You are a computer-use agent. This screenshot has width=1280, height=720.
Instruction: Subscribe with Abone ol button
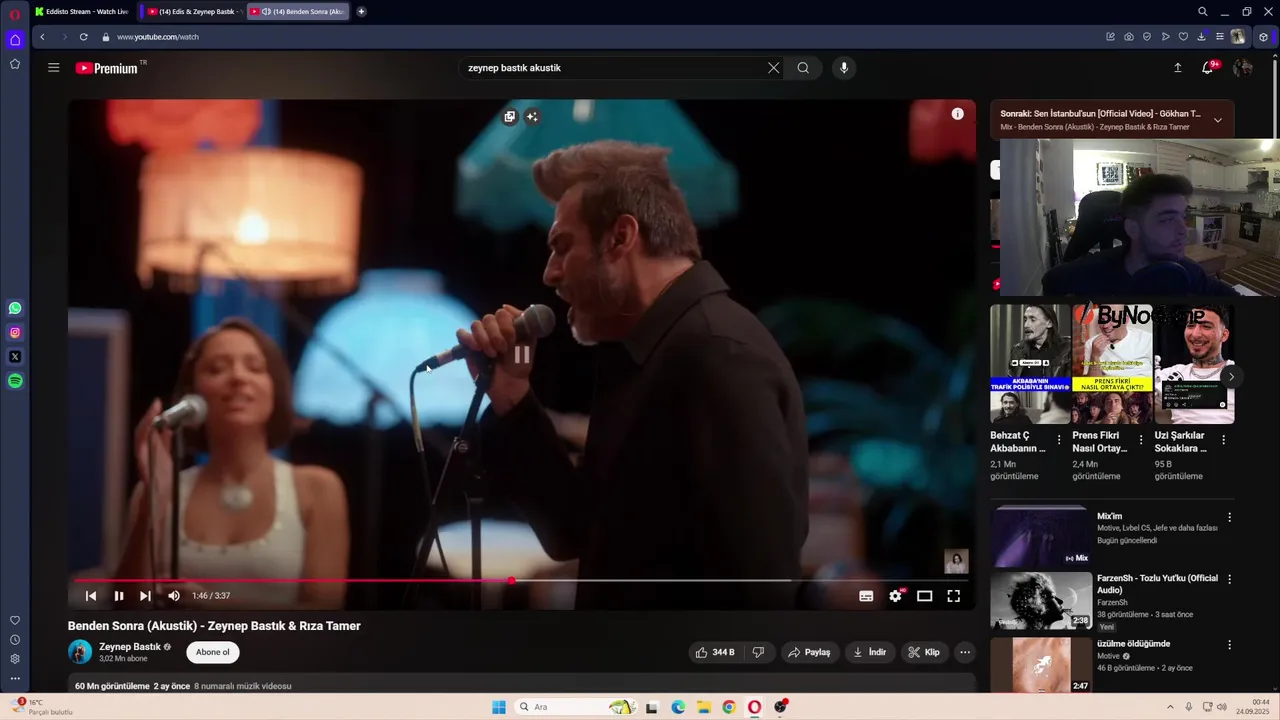(x=213, y=652)
